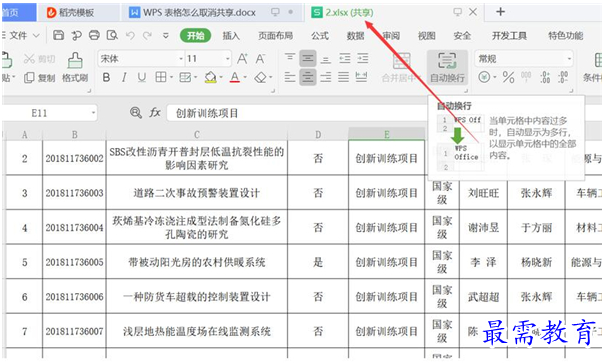604x364 pixels.
Task: Click the Wrap Text (自动换行) button
Action: (447, 67)
